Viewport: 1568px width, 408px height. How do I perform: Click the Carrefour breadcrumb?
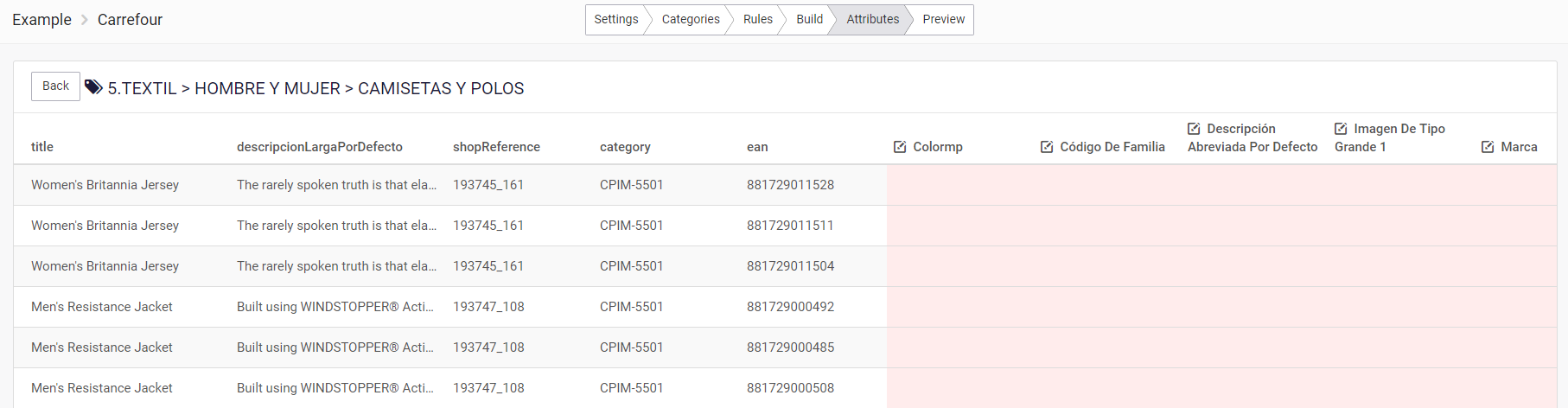point(130,20)
